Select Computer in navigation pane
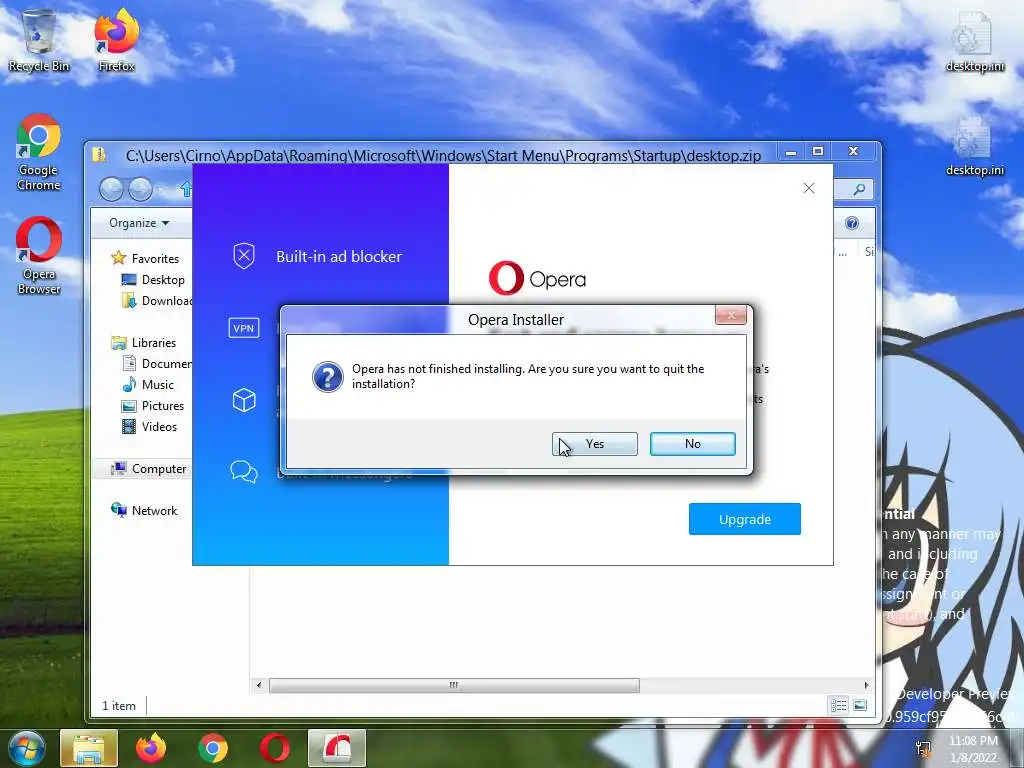 (149, 469)
